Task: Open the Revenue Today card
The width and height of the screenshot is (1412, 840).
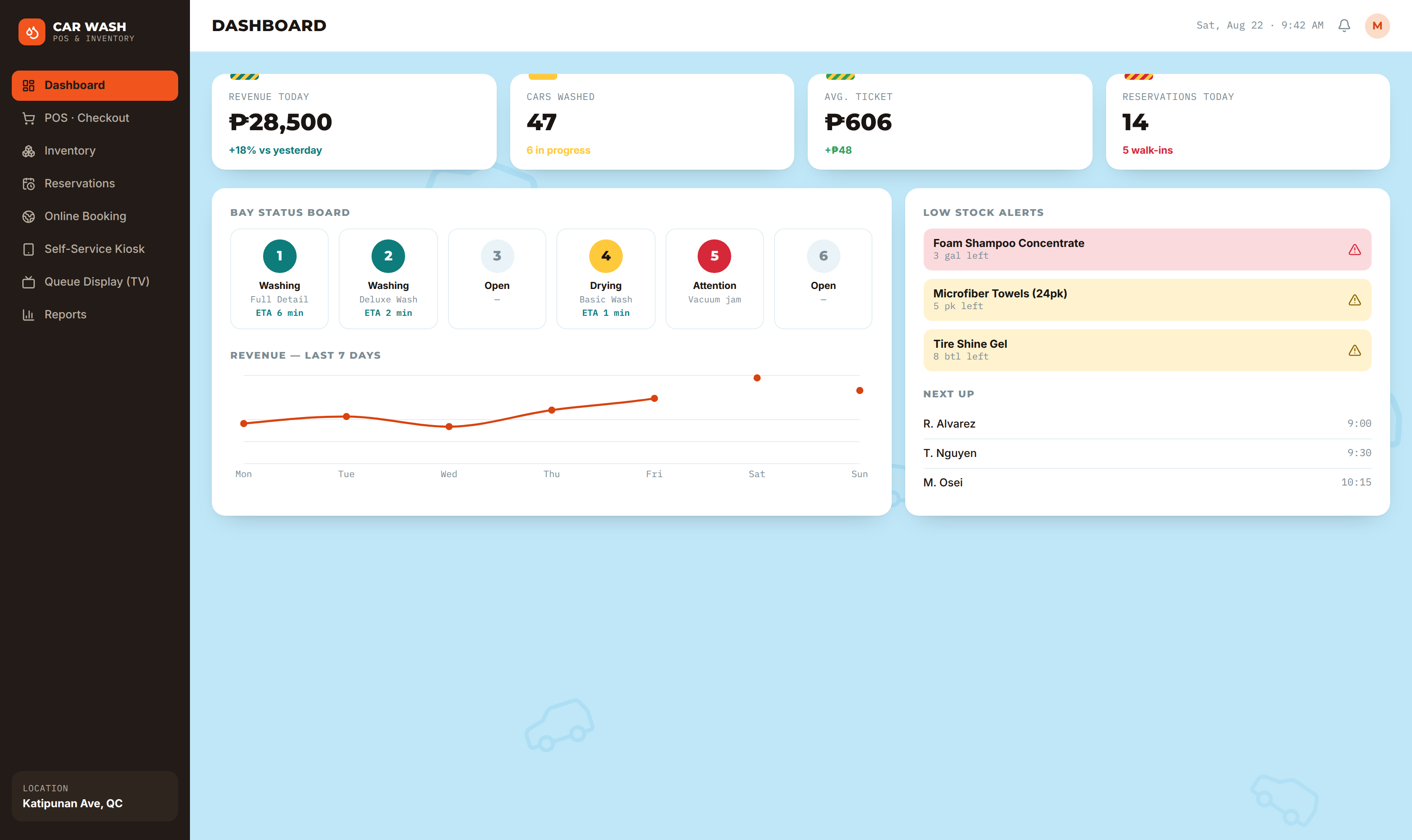Action: click(x=354, y=122)
